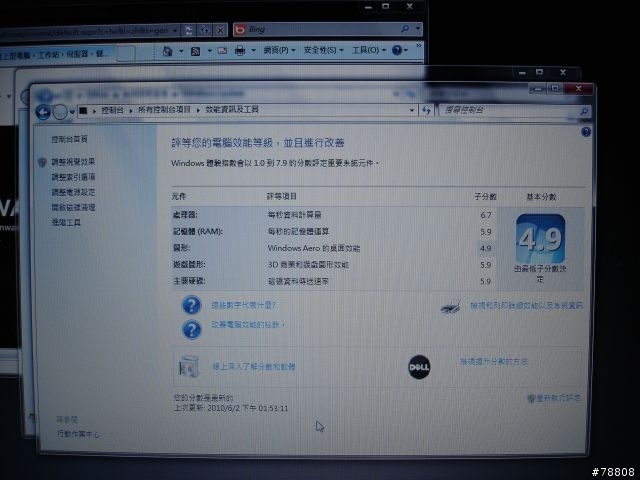Click the Print icon in IE command bar
The width and height of the screenshot is (640, 480).
[240, 51]
